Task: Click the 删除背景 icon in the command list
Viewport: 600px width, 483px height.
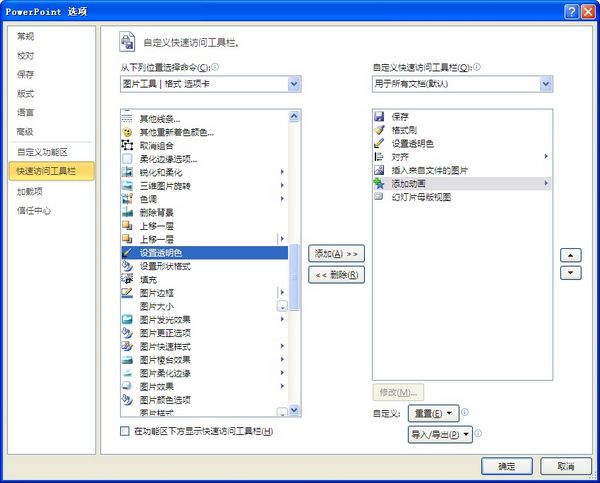Action: point(127,213)
